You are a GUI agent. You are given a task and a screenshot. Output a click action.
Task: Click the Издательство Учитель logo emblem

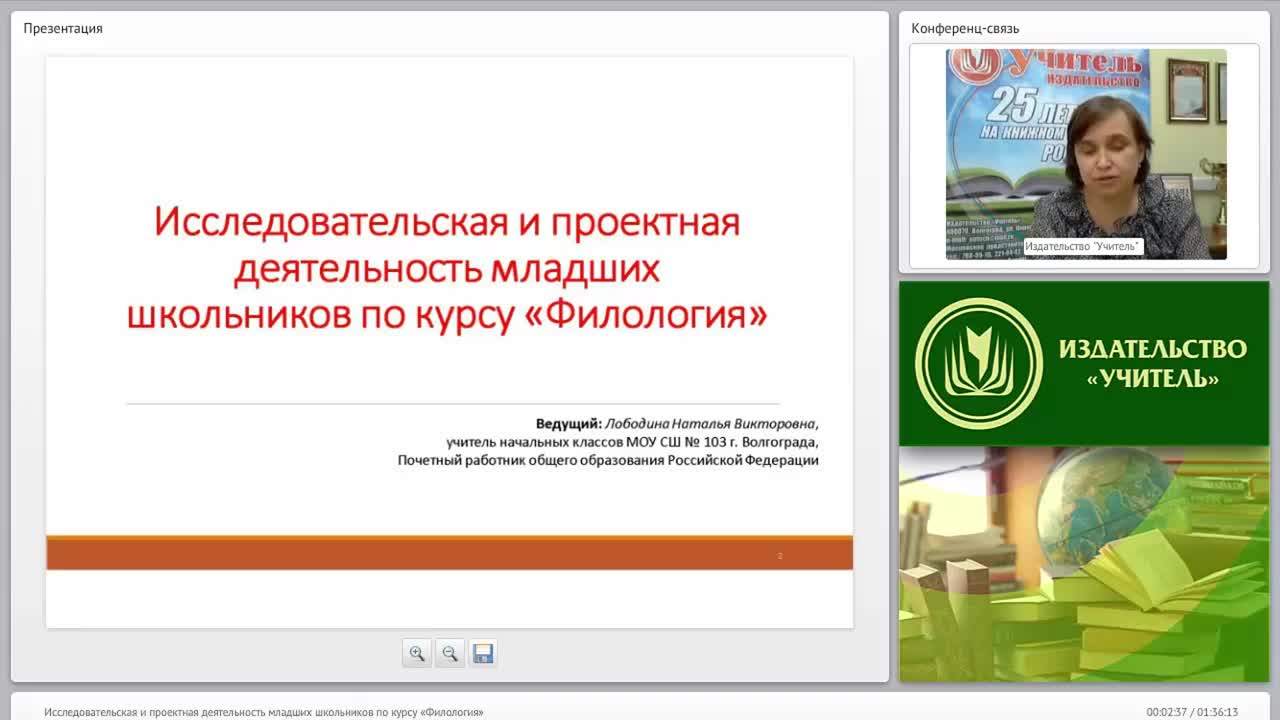pyautogui.click(x=979, y=363)
